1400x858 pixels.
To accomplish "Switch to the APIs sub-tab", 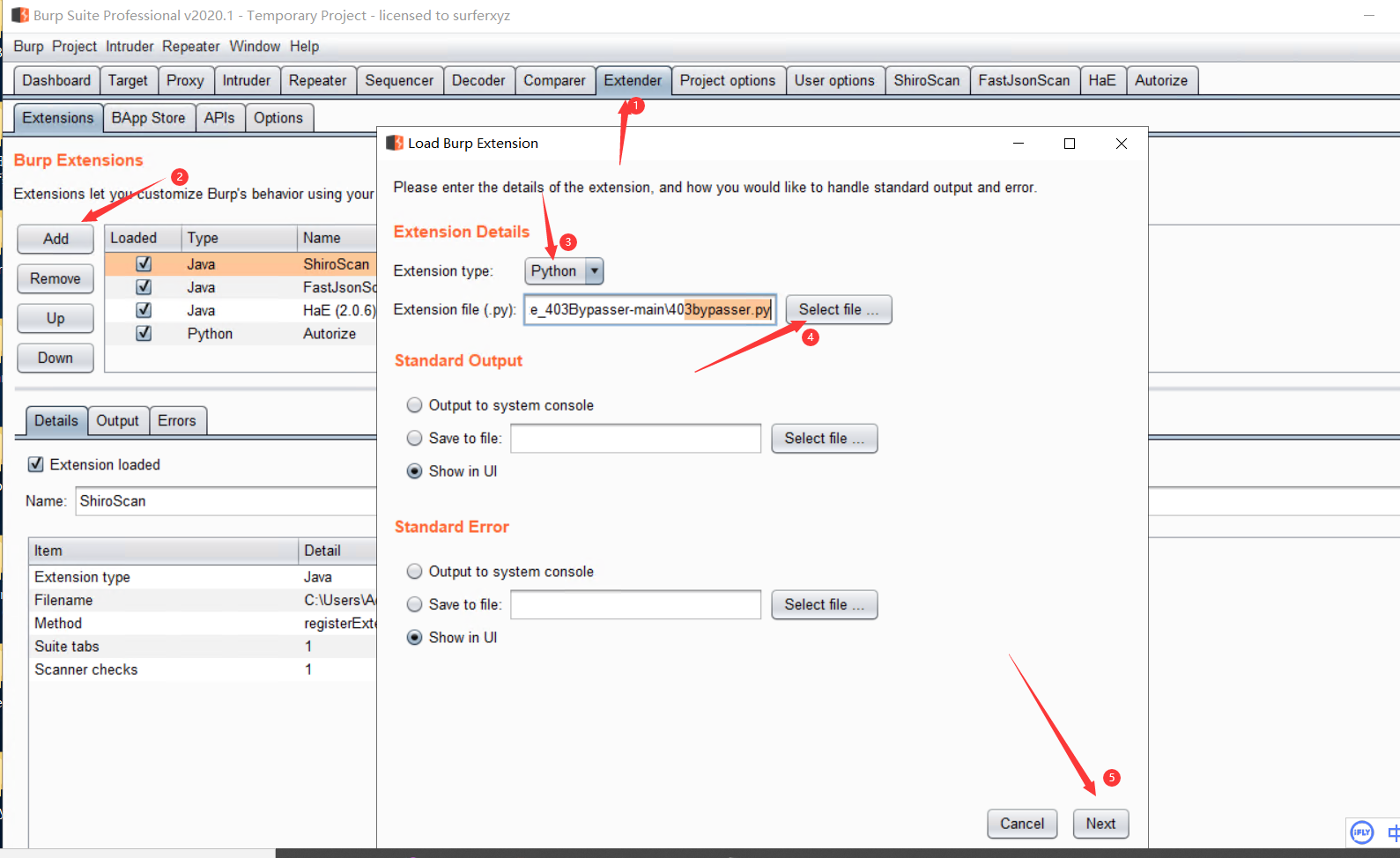I will point(219,118).
